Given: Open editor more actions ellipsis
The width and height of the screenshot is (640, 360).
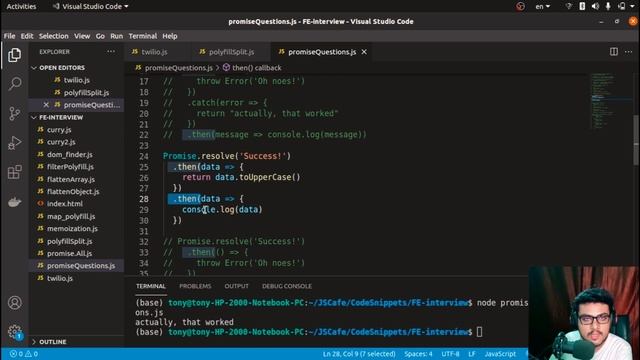Looking at the screenshot, I should pos(628,52).
